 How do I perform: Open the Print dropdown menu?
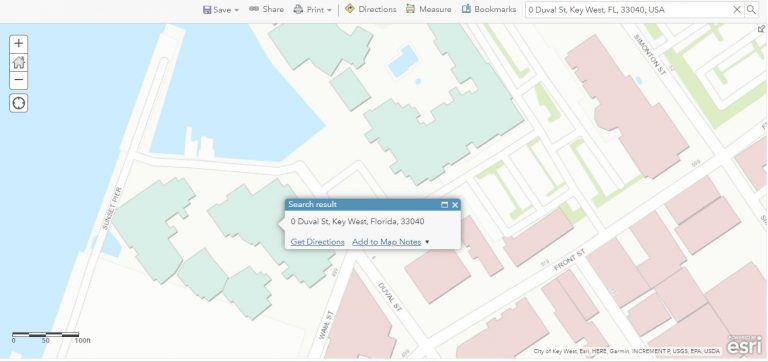(x=312, y=9)
